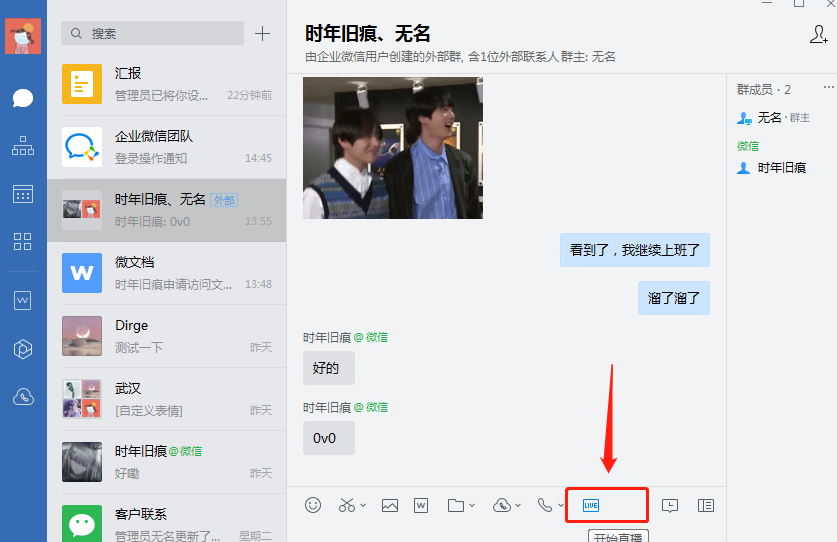Open the Dirge conversation
The height and width of the screenshot is (542, 837).
[x=167, y=336]
